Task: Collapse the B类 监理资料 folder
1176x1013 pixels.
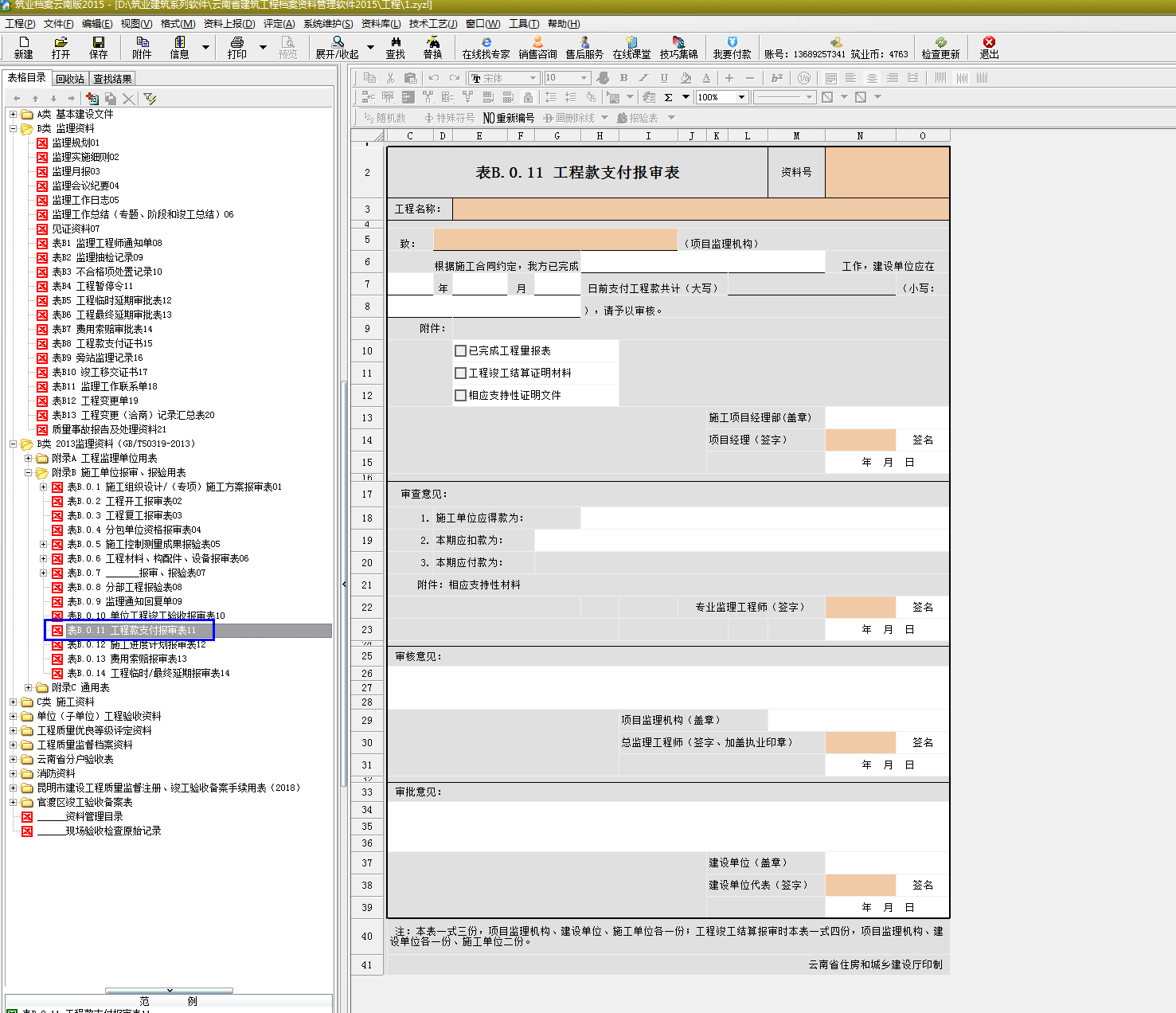Action: pos(13,128)
